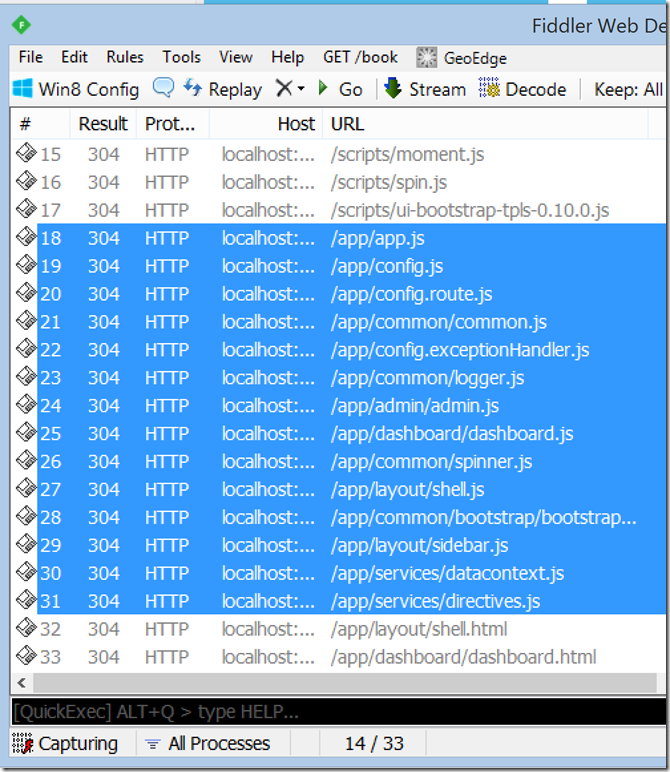Click the HTTP protocol cell in row 26

click(x=167, y=461)
